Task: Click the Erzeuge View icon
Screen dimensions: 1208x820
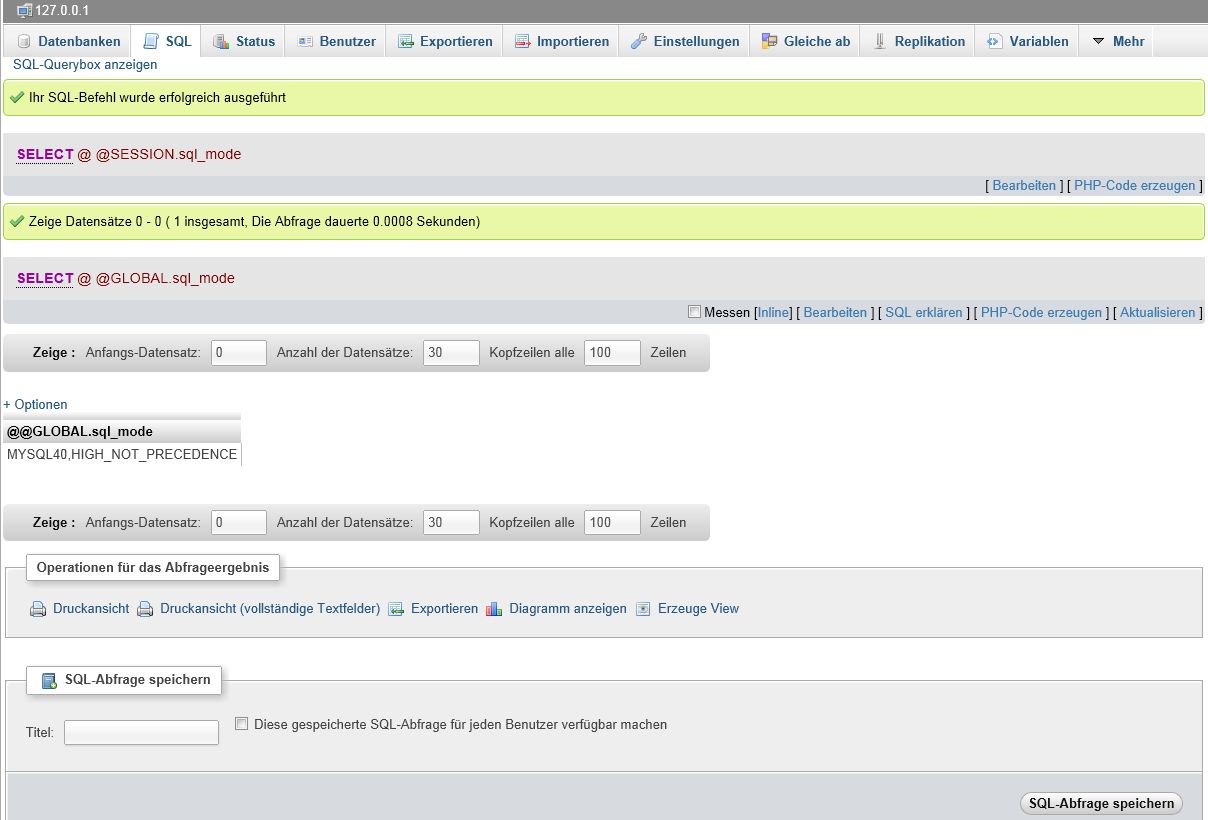Action: point(643,609)
